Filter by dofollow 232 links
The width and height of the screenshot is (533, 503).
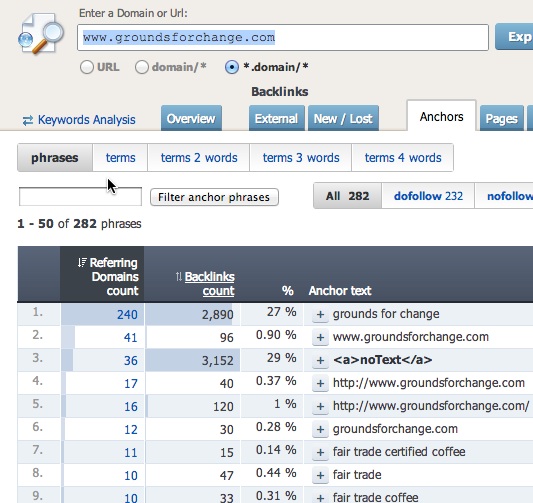coord(428,196)
